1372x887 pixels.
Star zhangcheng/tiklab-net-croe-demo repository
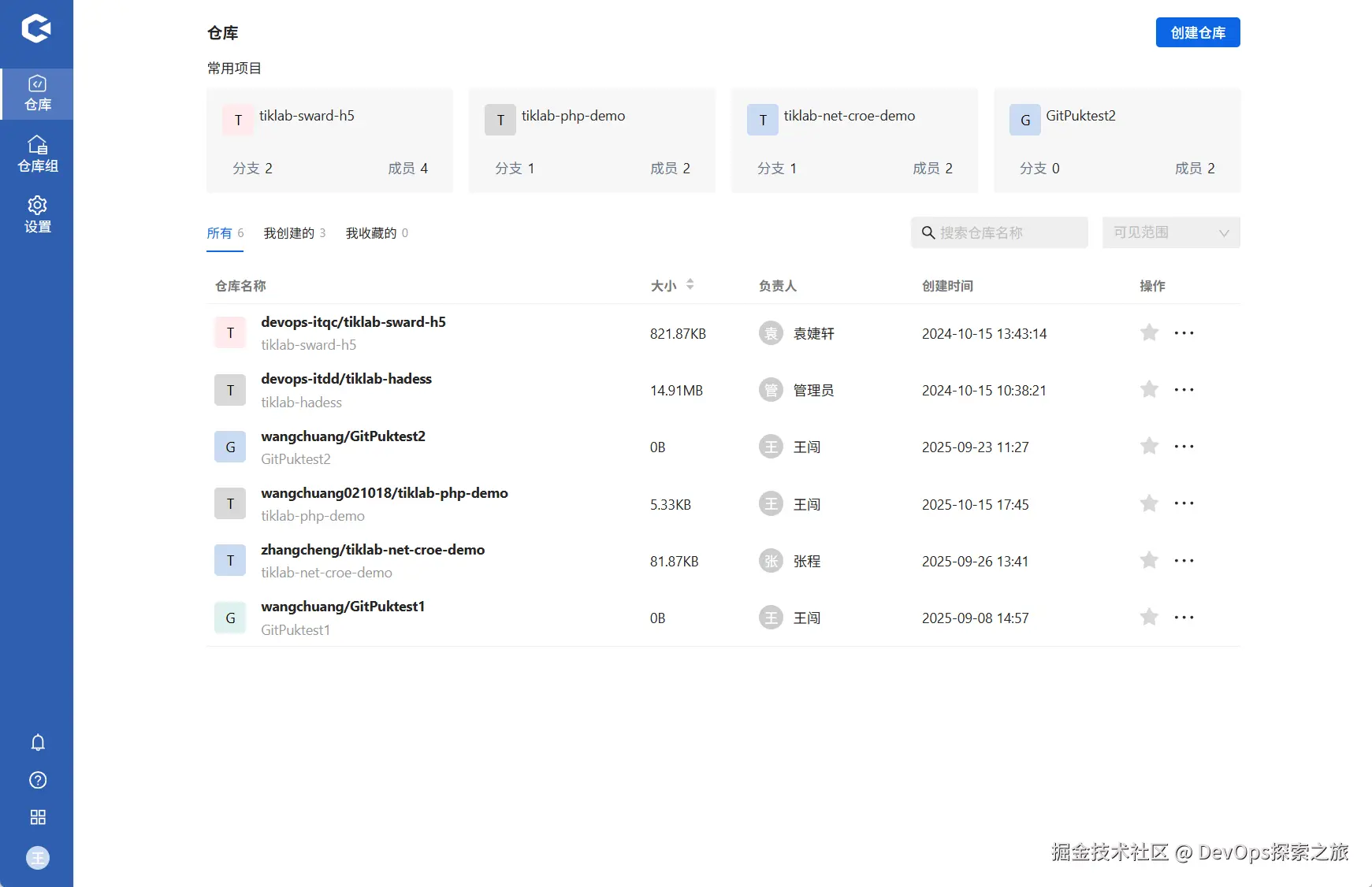pyautogui.click(x=1149, y=560)
